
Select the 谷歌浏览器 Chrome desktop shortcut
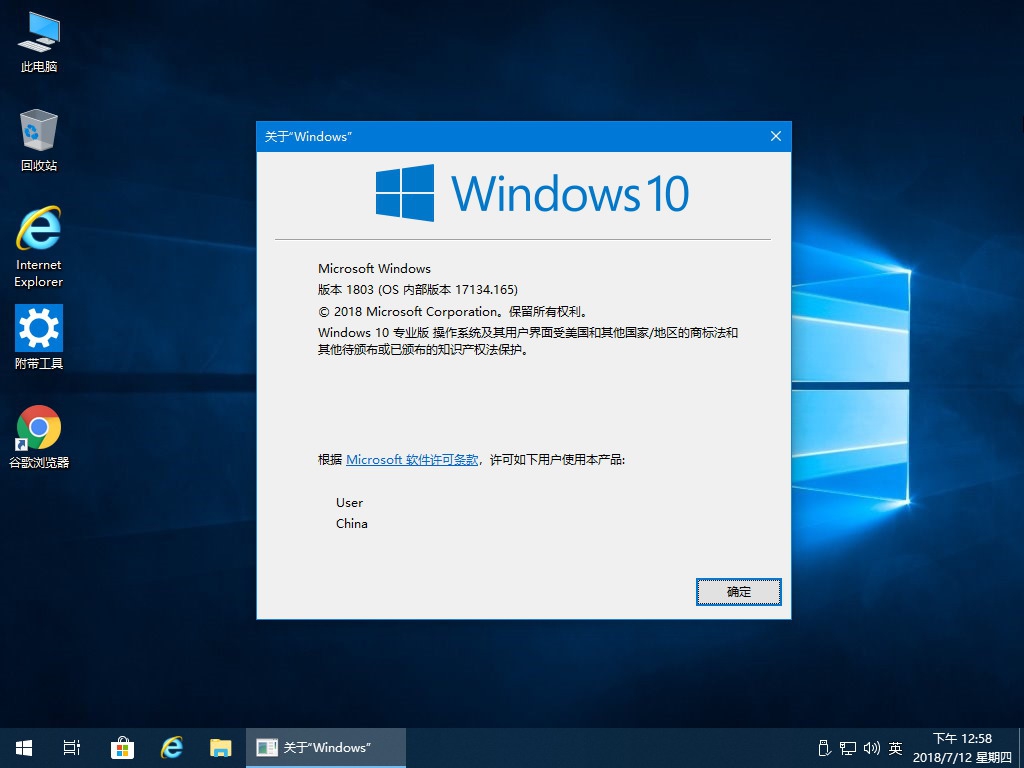(39, 436)
